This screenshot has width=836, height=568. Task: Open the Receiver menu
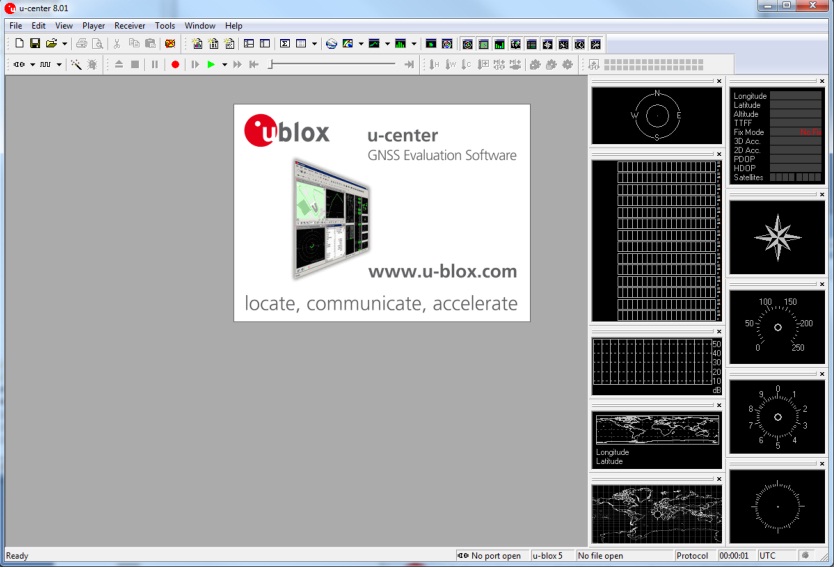[x=130, y=26]
